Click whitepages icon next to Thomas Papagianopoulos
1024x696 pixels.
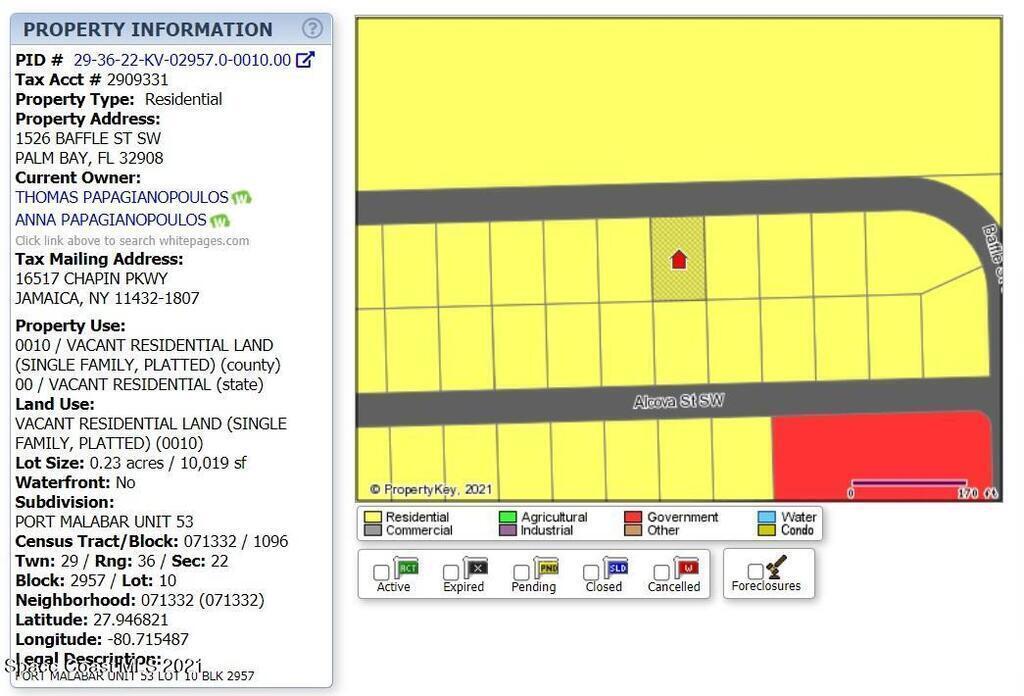242,198
